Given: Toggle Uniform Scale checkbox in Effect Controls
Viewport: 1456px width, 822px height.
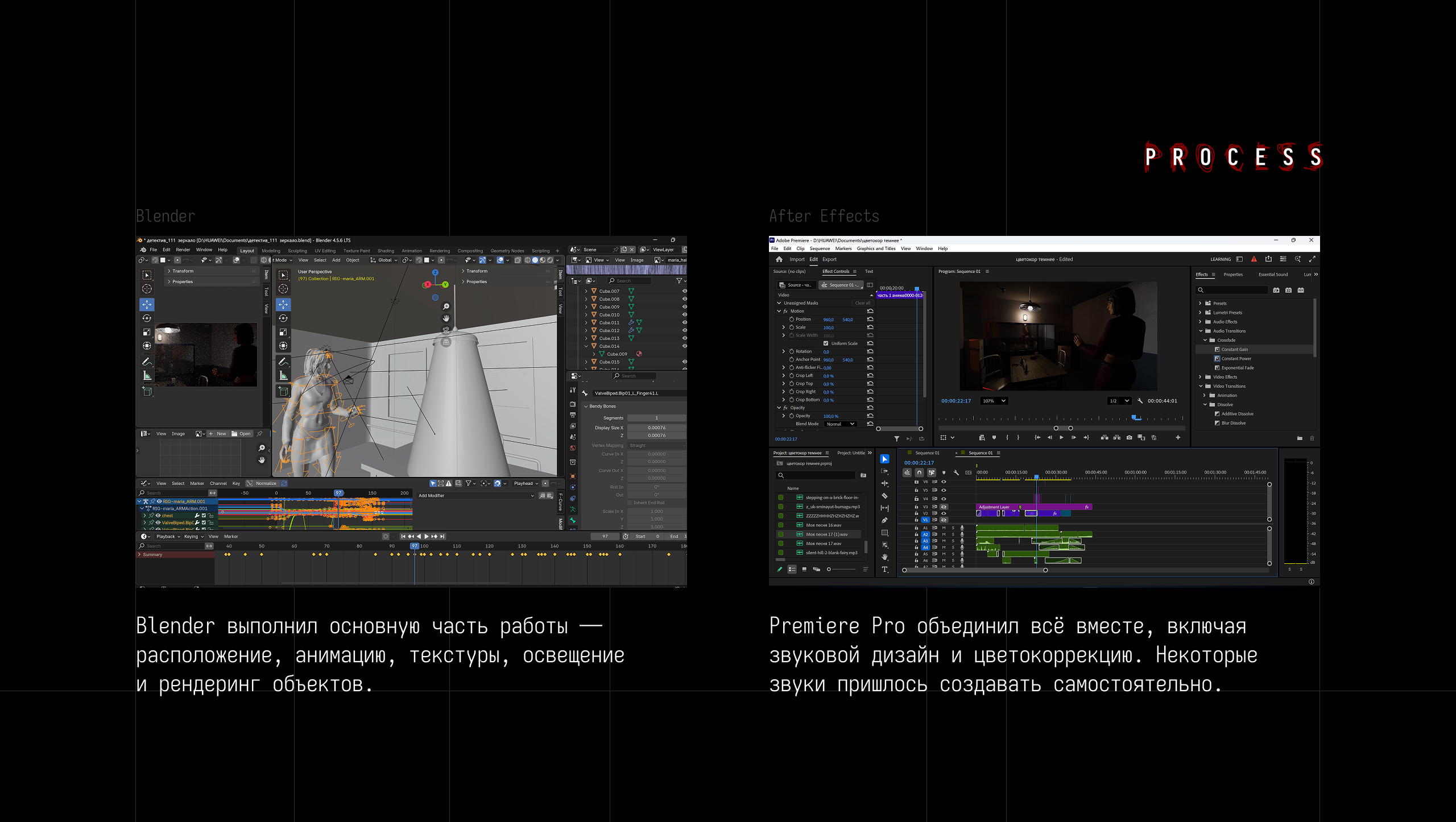Looking at the screenshot, I should pos(826,343).
